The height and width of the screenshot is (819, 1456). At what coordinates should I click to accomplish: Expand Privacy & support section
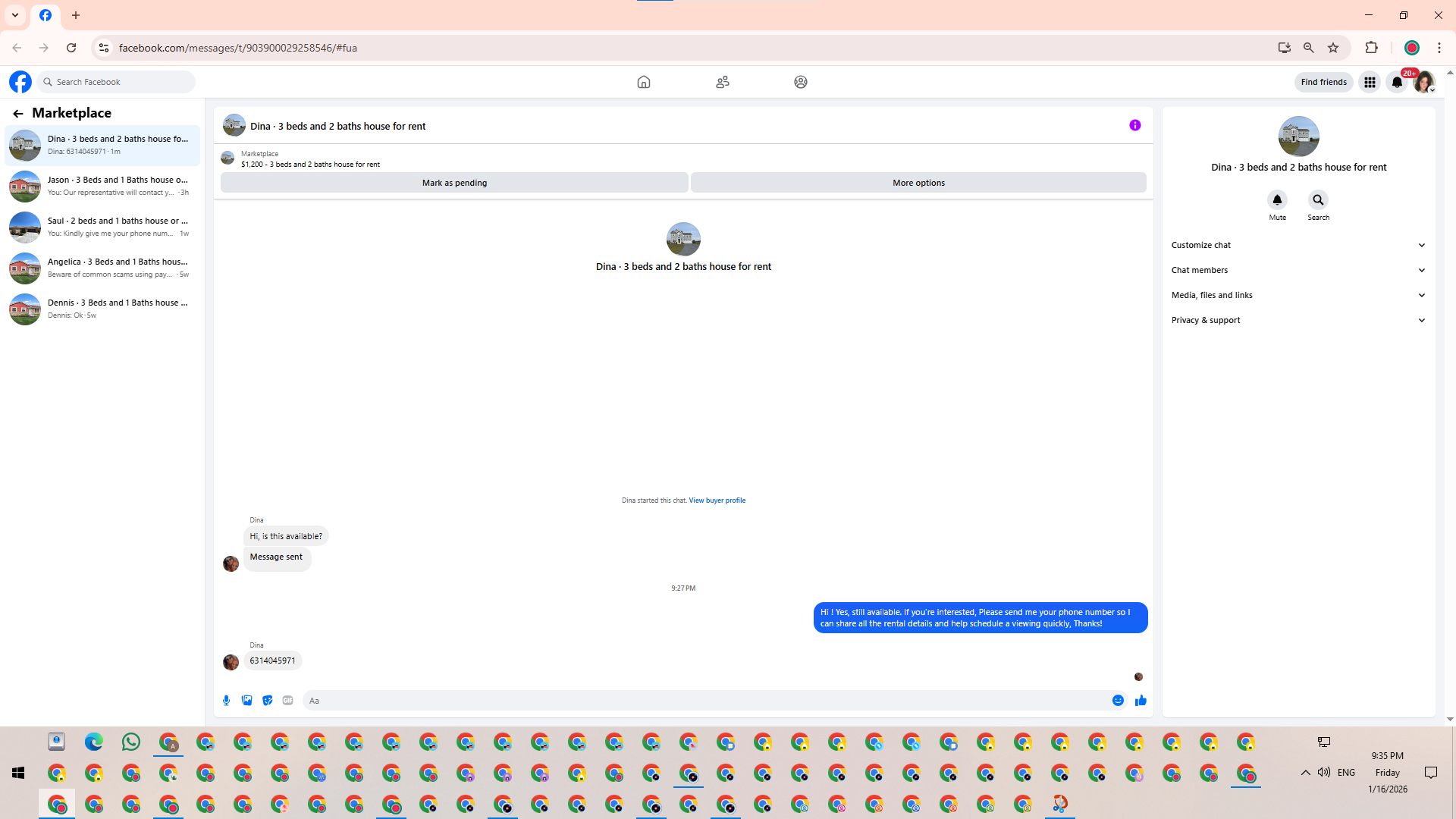tap(1298, 320)
